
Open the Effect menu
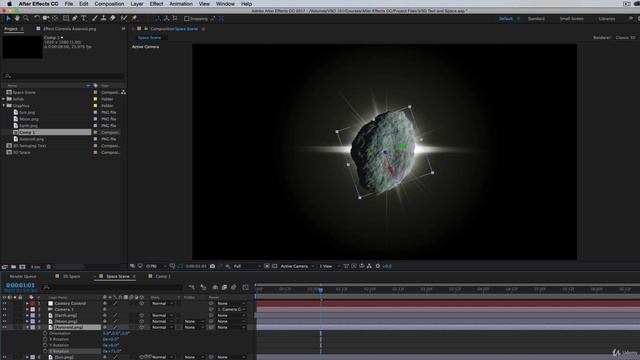[x=156, y=4]
